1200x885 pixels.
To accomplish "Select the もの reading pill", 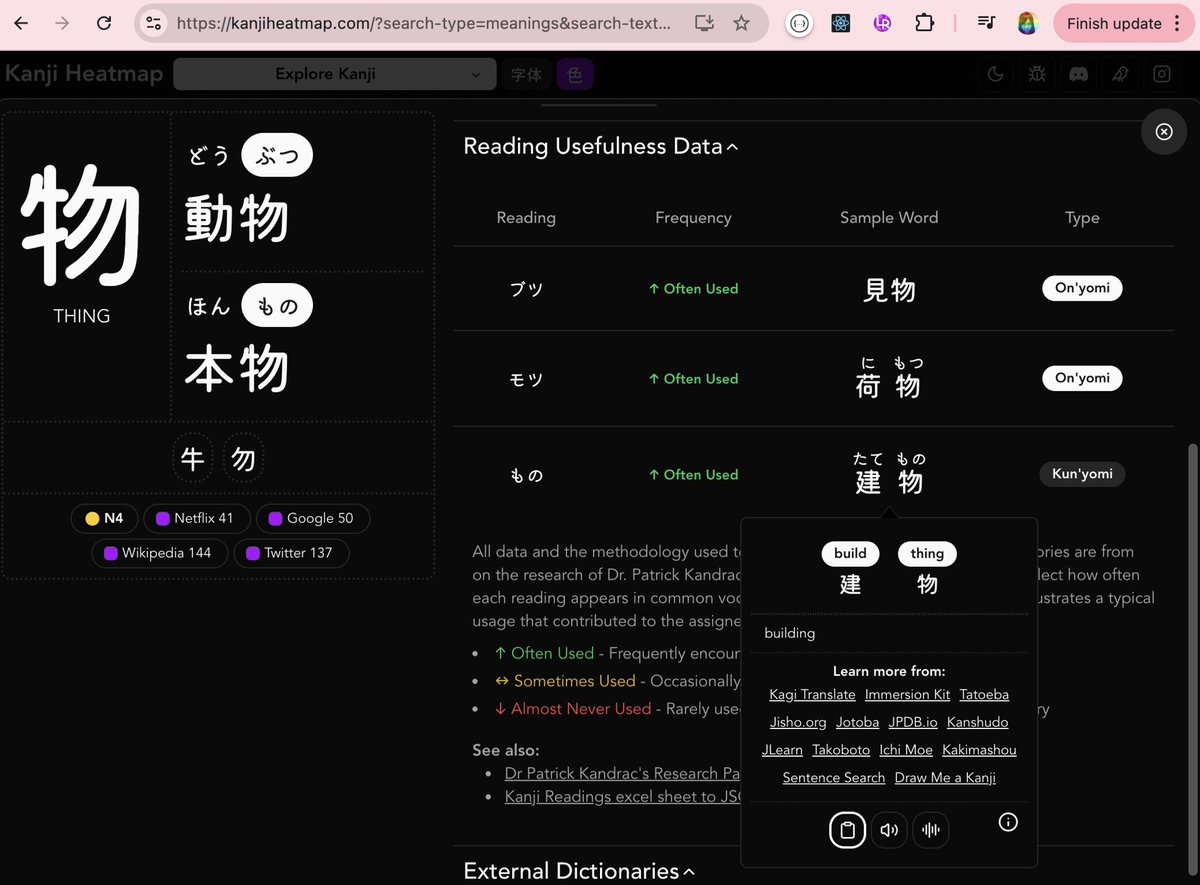I will tap(277, 306).
